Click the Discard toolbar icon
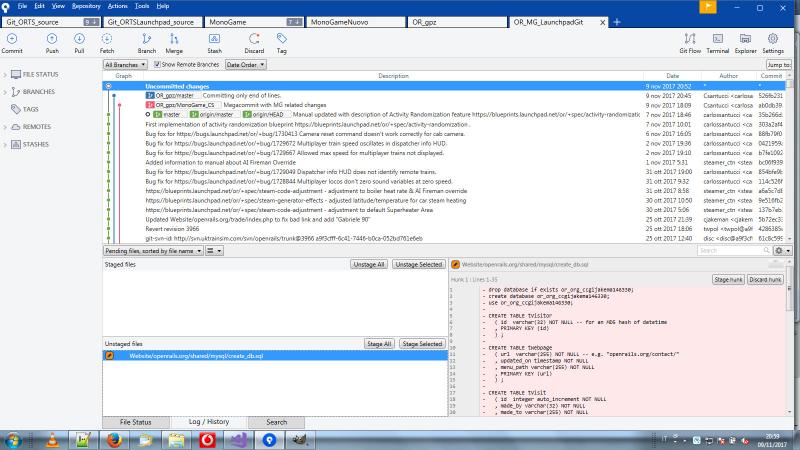Screen dimensions: 800x450 [254, 43]
